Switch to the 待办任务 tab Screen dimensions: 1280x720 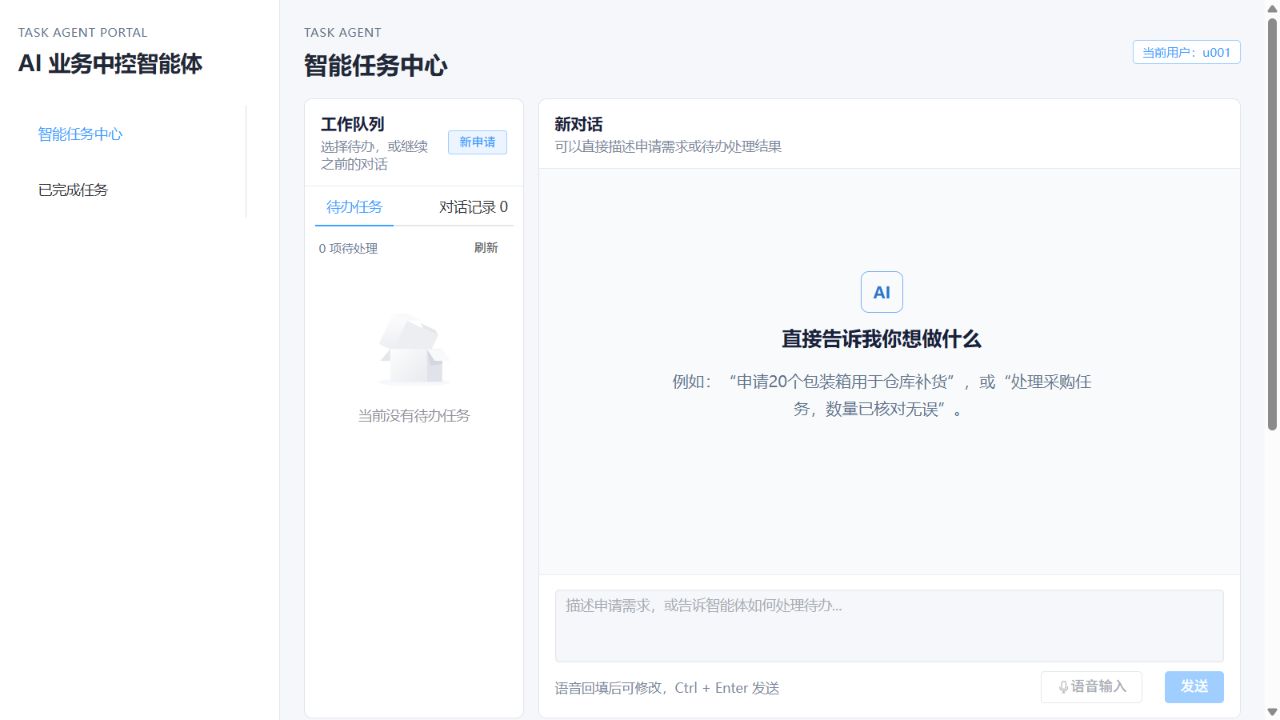click(x=354, y=207)
